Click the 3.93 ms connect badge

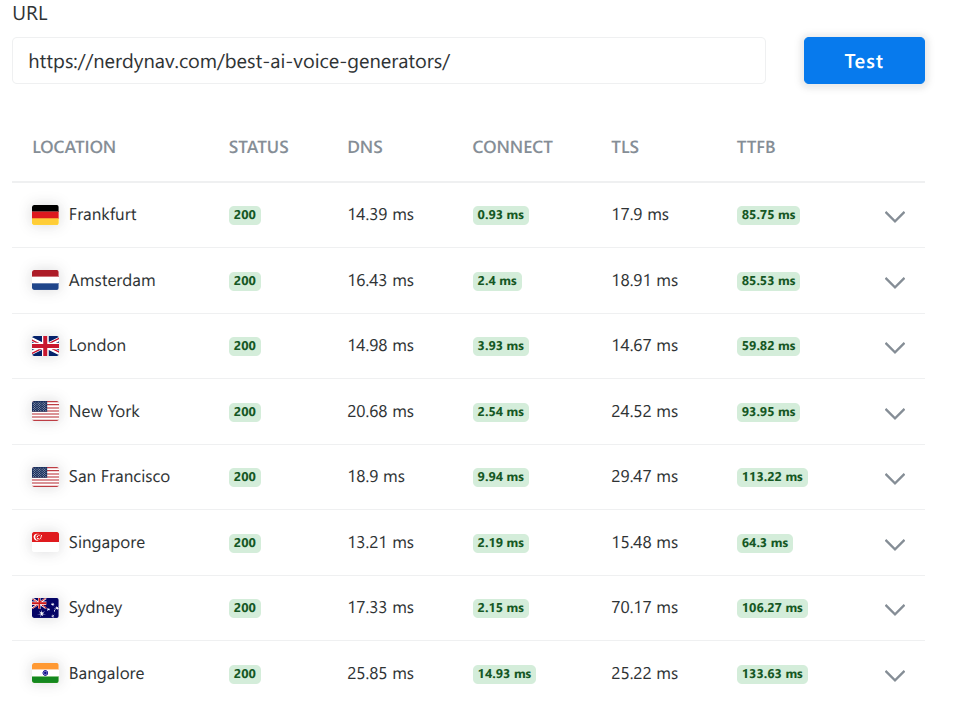click(x=501, y=346)
